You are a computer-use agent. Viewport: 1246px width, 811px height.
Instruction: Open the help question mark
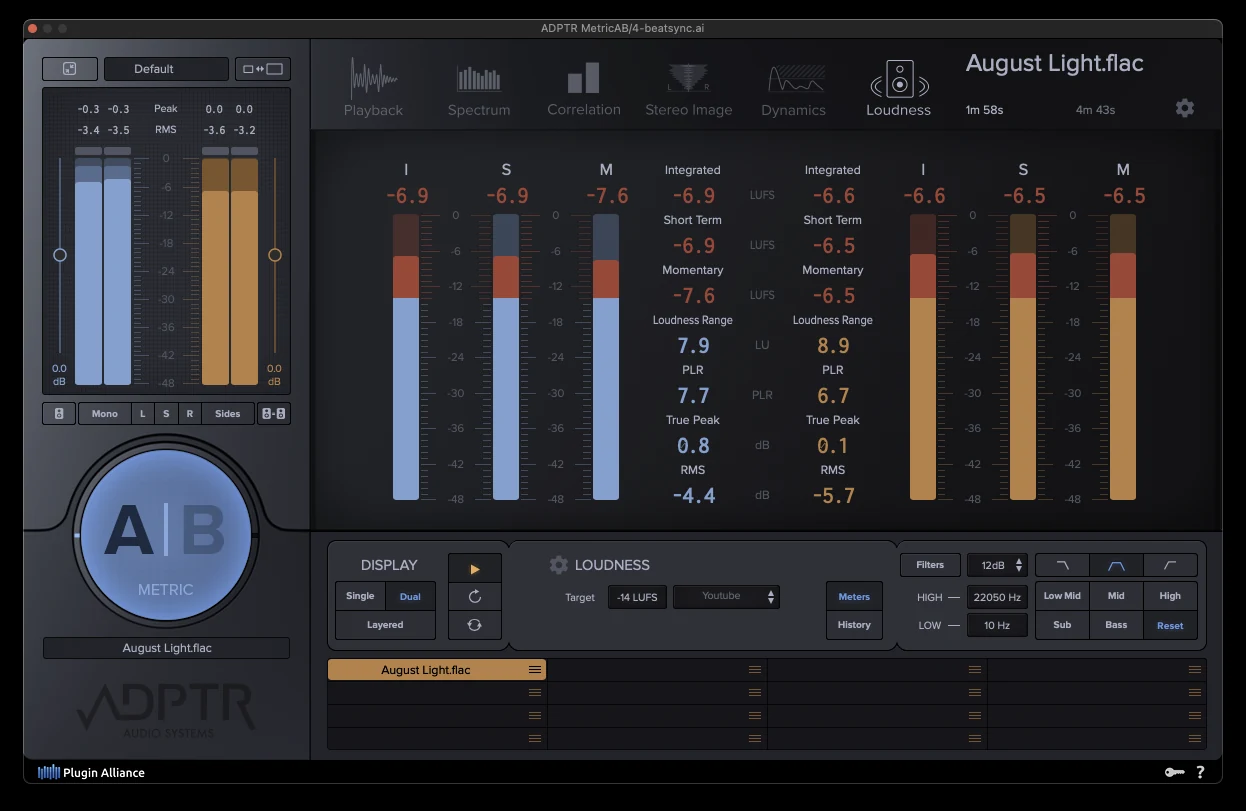coord(1201,772)
